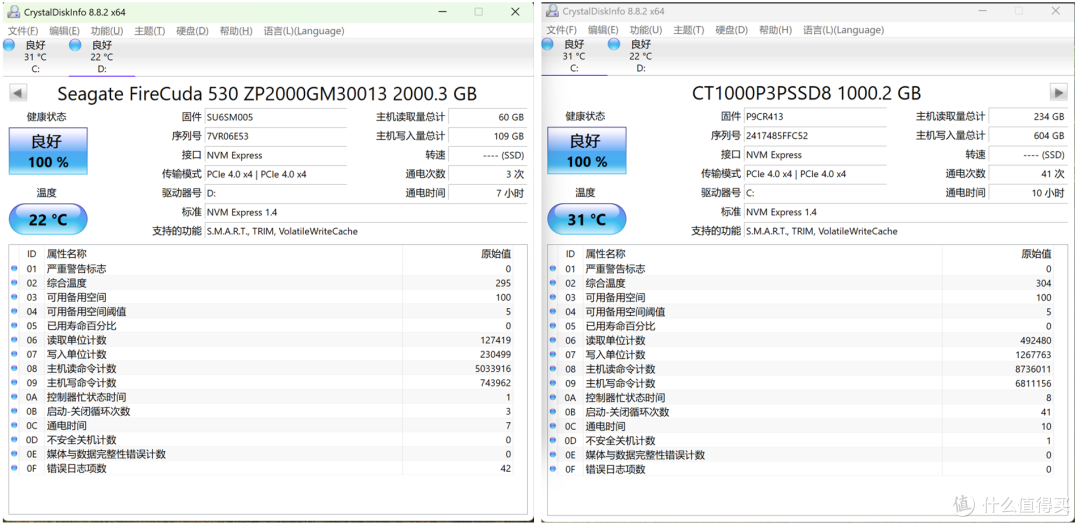Open 文件(F) menu in right window
The image size is (1080, 527).
(562, 30)
